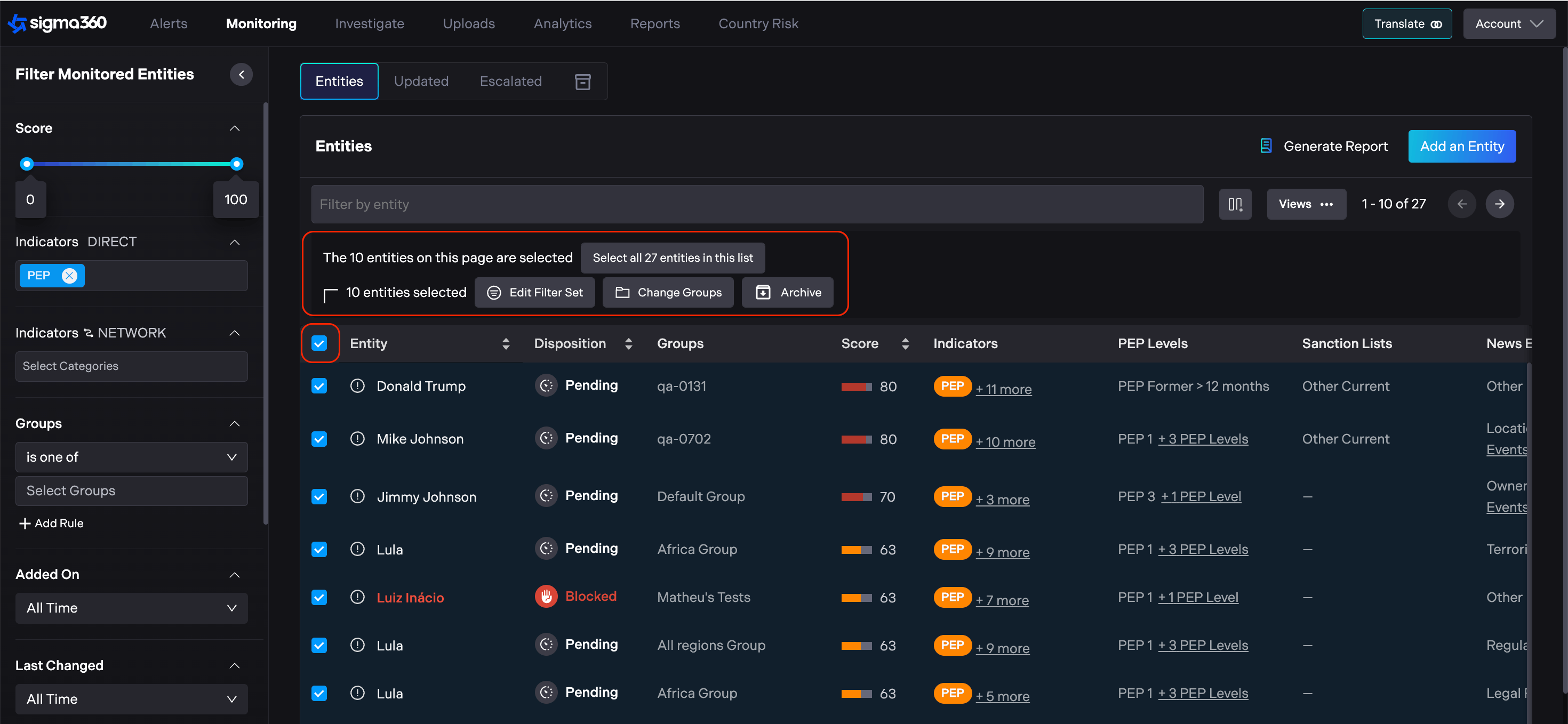The image size is (1568, 724).
Task: Sort entities by the Score column
Action: [905, 344]
